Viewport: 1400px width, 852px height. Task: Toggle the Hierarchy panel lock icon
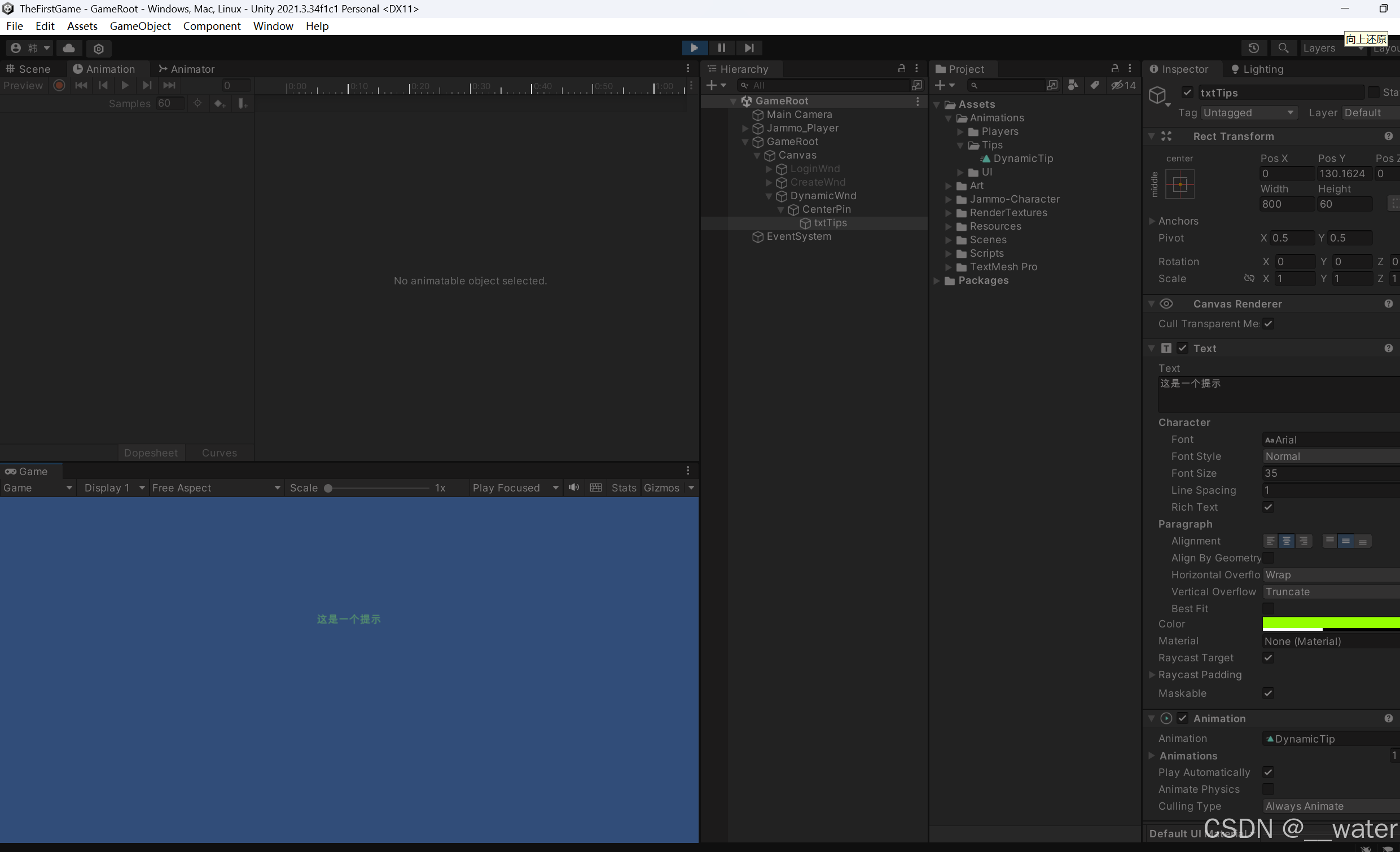click(x=901, y=69)
